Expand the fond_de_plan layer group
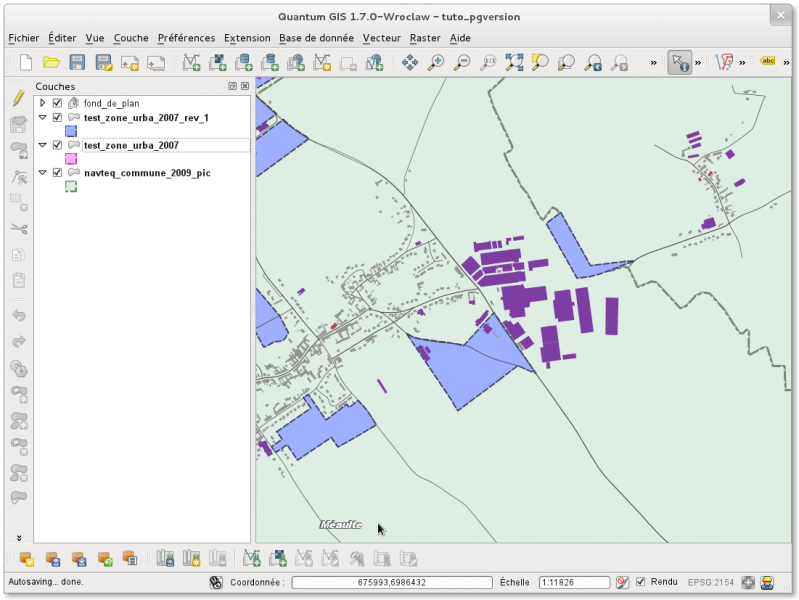The height and width of the screenshot is (600, 799). coord(42,103)
